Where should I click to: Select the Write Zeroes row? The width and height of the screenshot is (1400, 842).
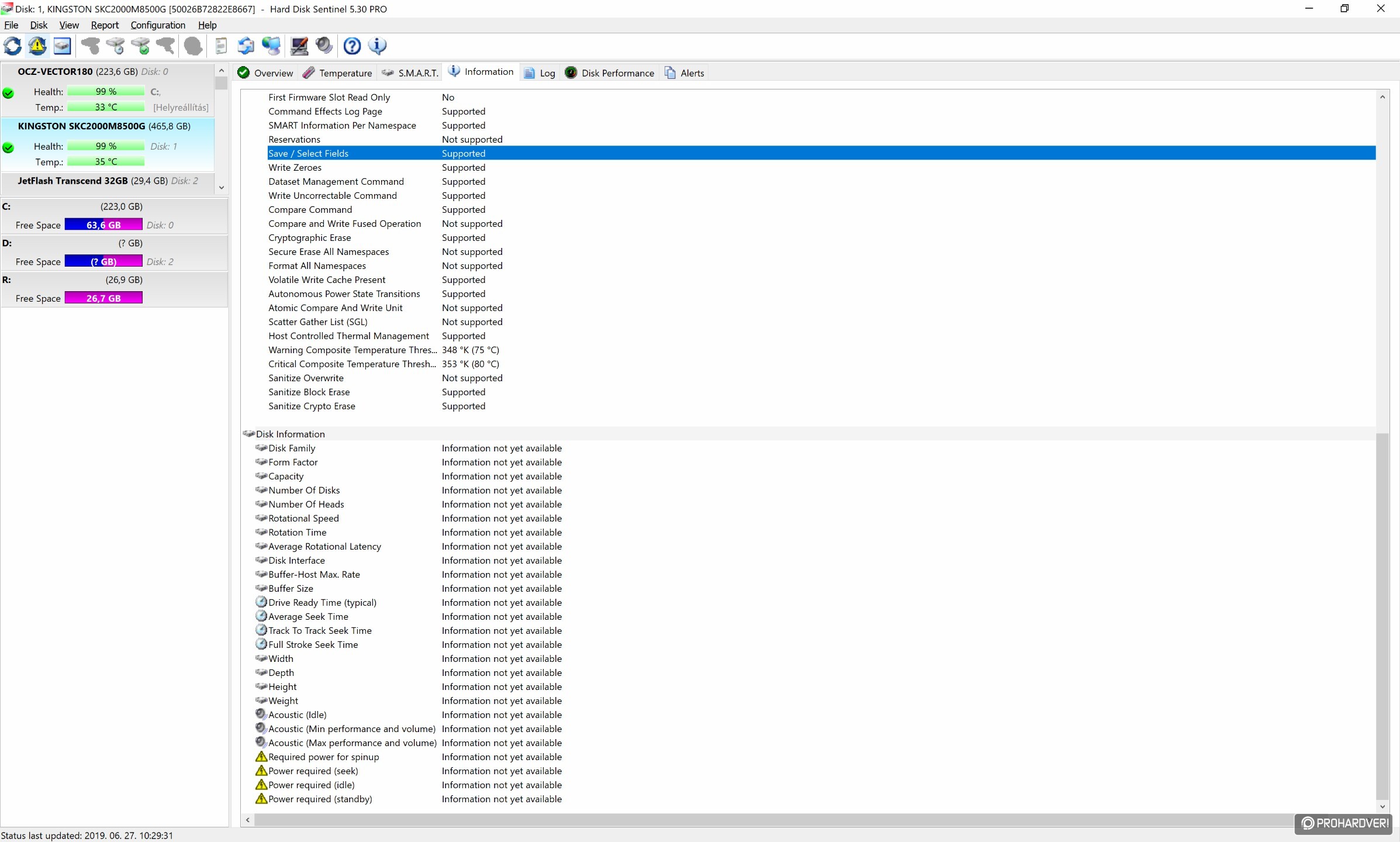(821, 167)
